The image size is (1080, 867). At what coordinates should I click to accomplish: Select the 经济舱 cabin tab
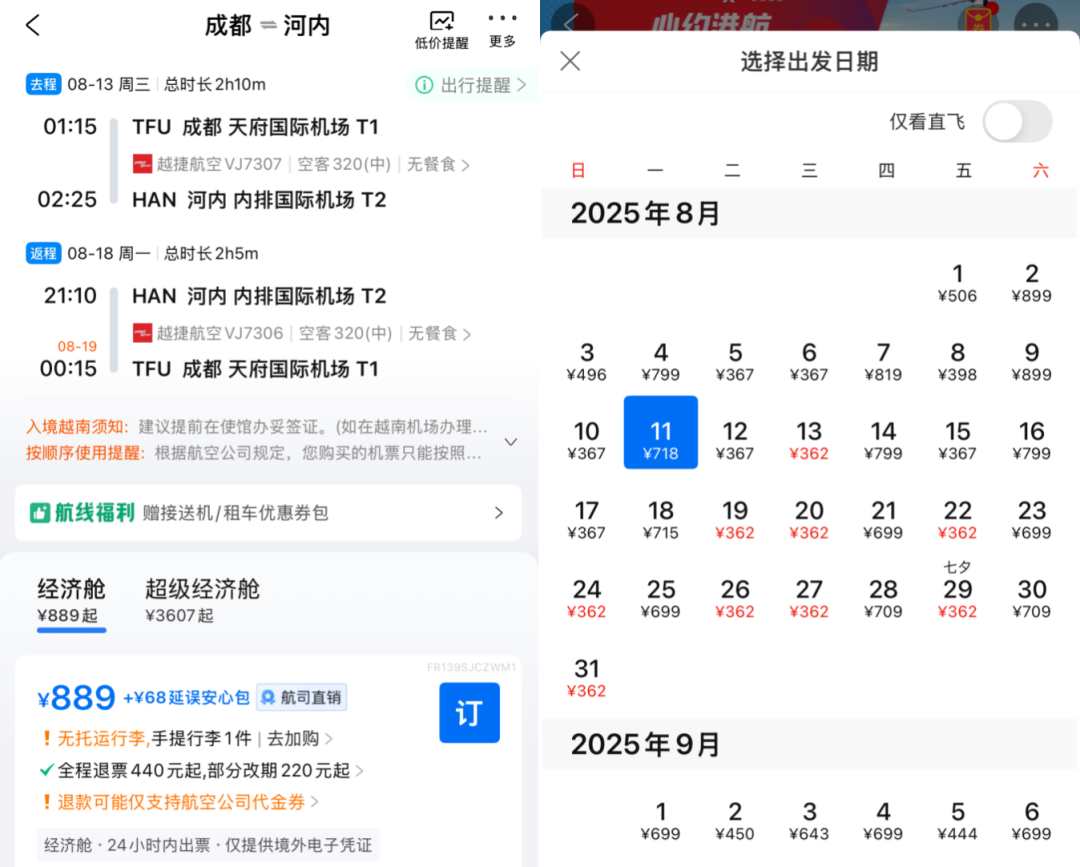point(70,601)
